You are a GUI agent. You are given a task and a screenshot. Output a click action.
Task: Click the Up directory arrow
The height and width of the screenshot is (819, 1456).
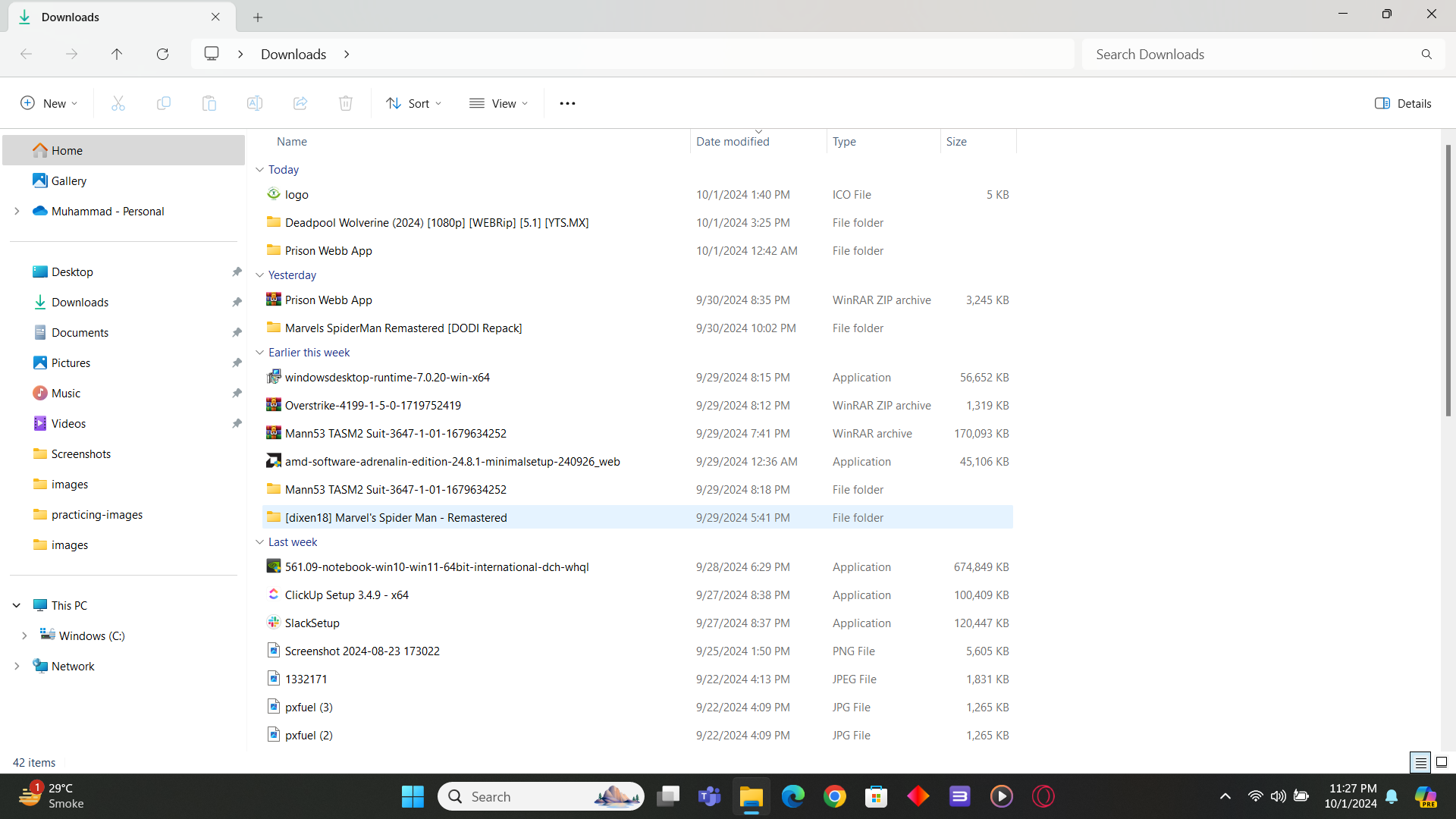[x=117, y=54]
